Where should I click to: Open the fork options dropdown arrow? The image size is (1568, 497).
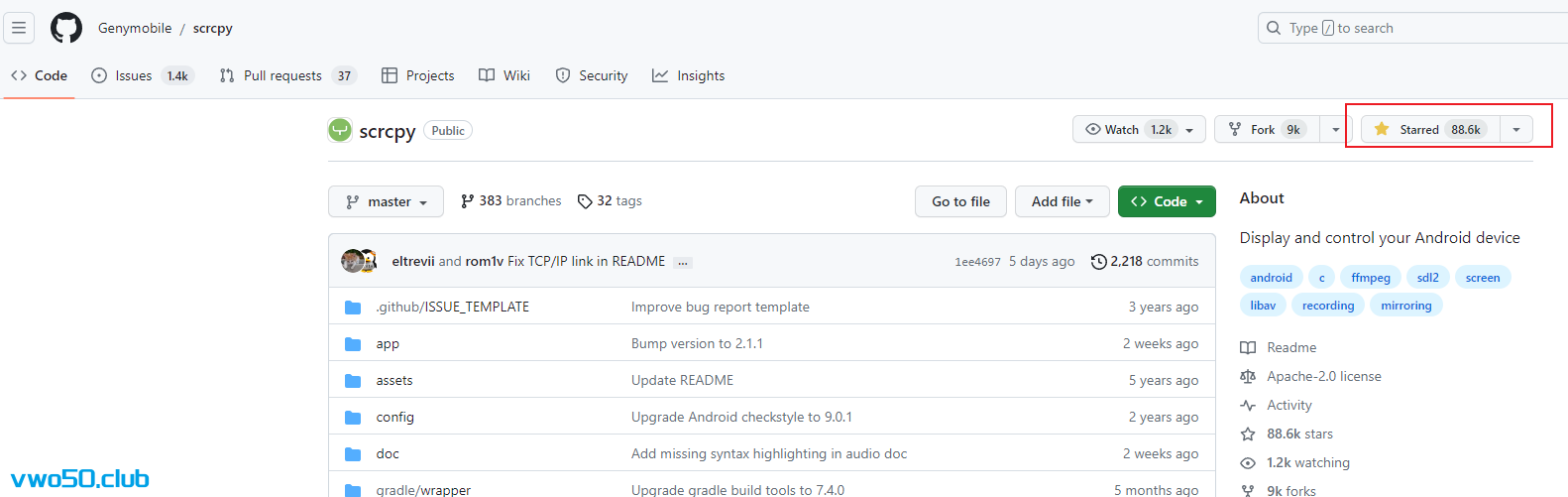[x=1335, y=130]
